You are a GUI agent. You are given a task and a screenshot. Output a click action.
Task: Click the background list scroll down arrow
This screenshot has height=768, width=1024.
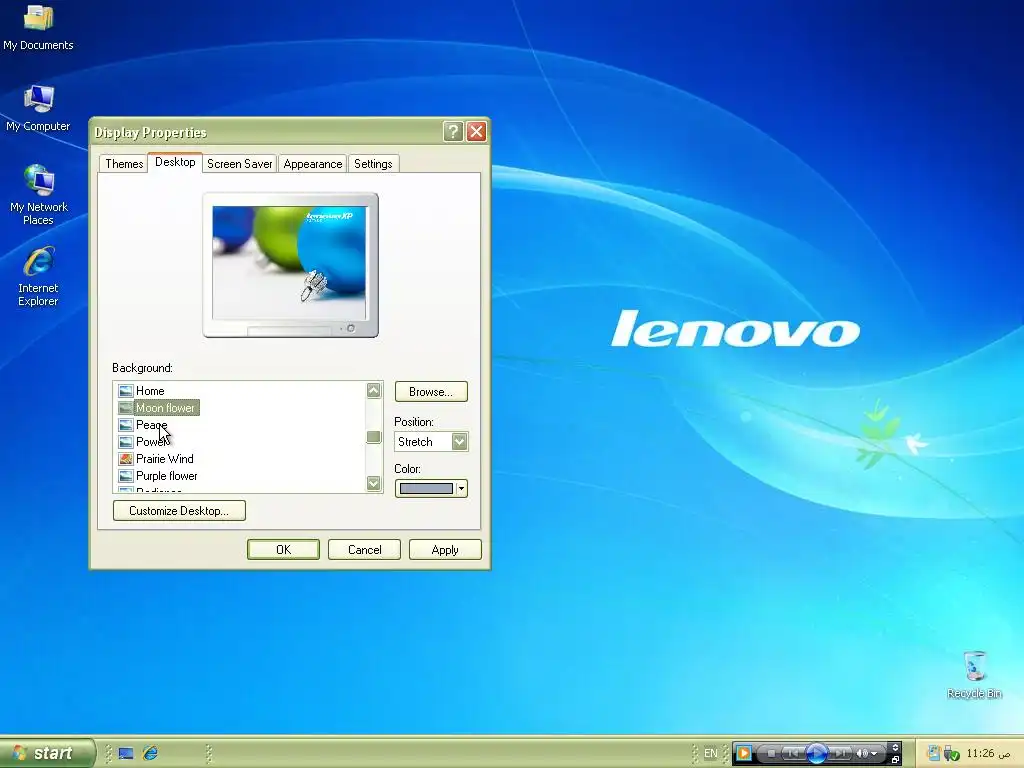click(x=374, y=483)
